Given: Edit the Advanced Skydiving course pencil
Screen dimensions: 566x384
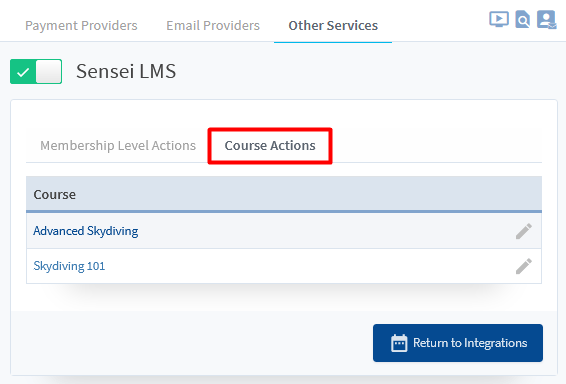Looking at the screenshot, I should coord(523,231).
